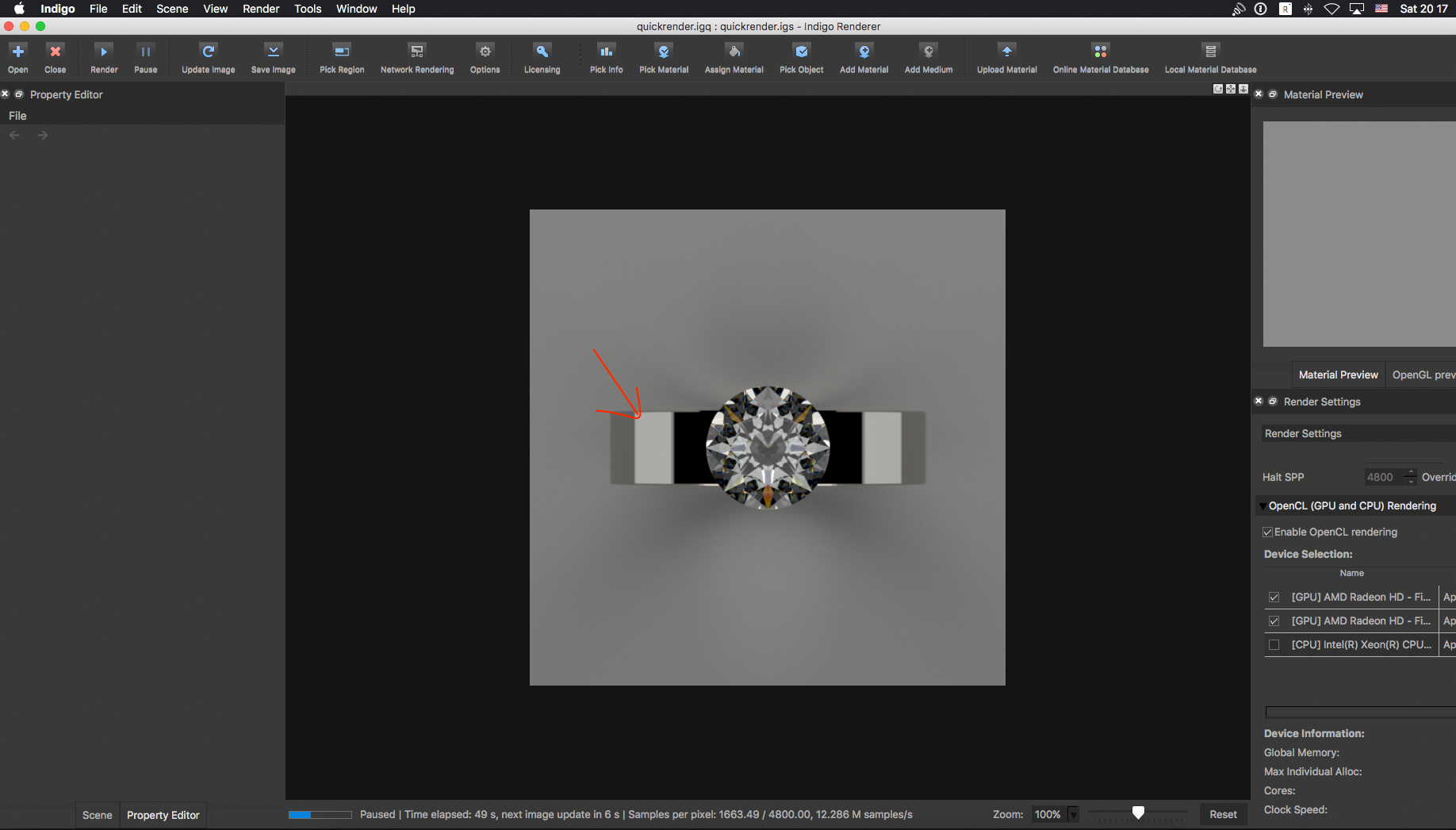Open the Online Material Database
The height and width of the screenshot is (830, 1456).
tap(1100, 52)
